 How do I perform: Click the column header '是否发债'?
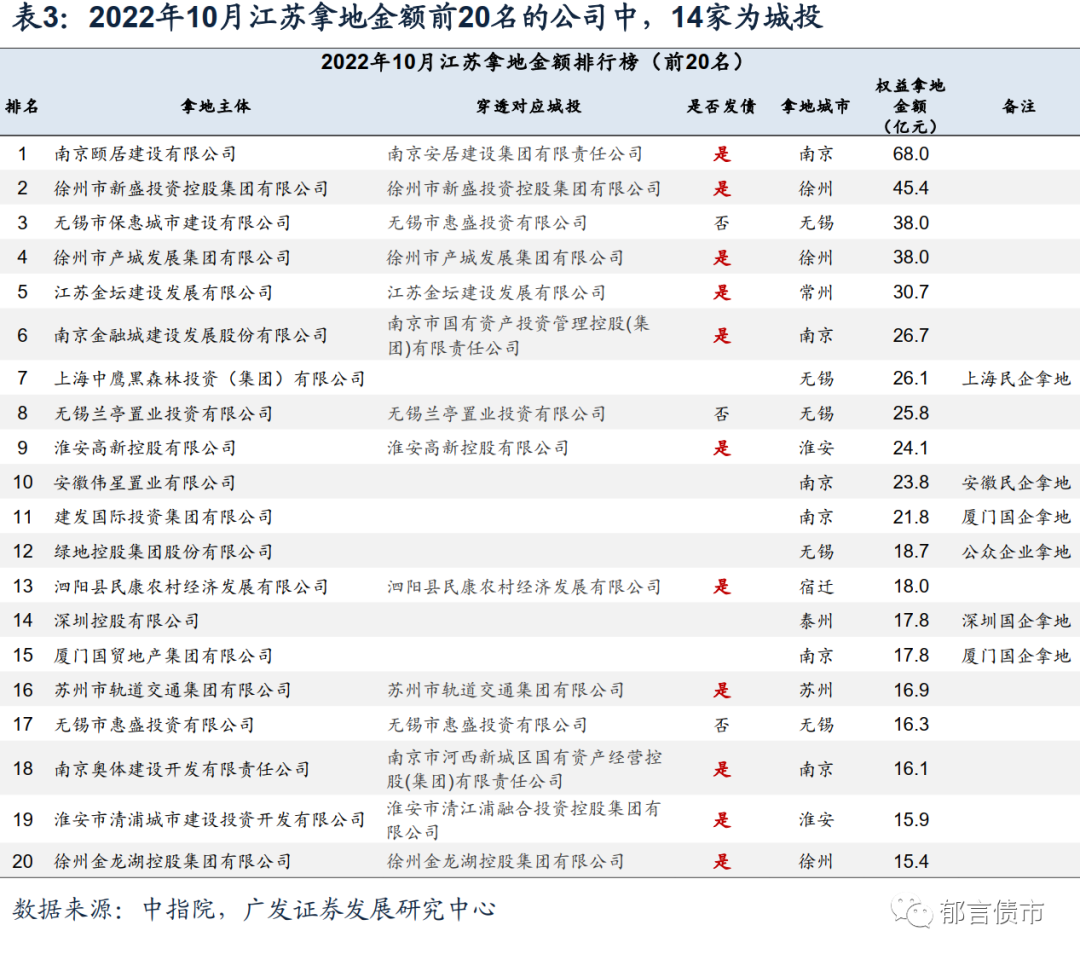(721, 106)
